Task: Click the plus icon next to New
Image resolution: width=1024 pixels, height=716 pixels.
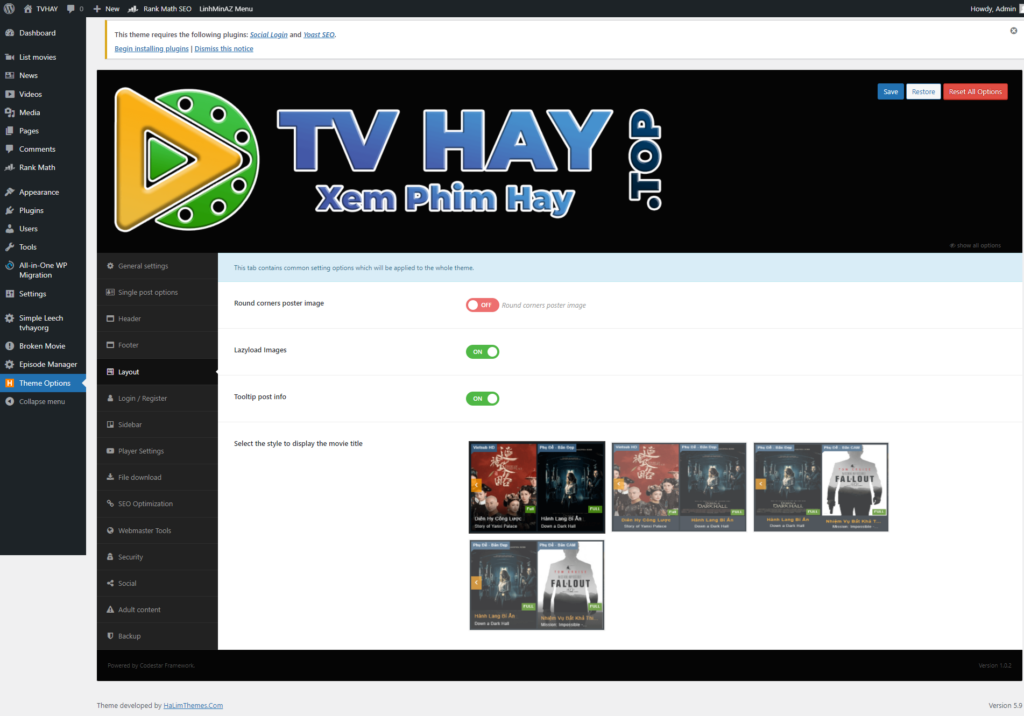Action: click(x=97, y=8)
